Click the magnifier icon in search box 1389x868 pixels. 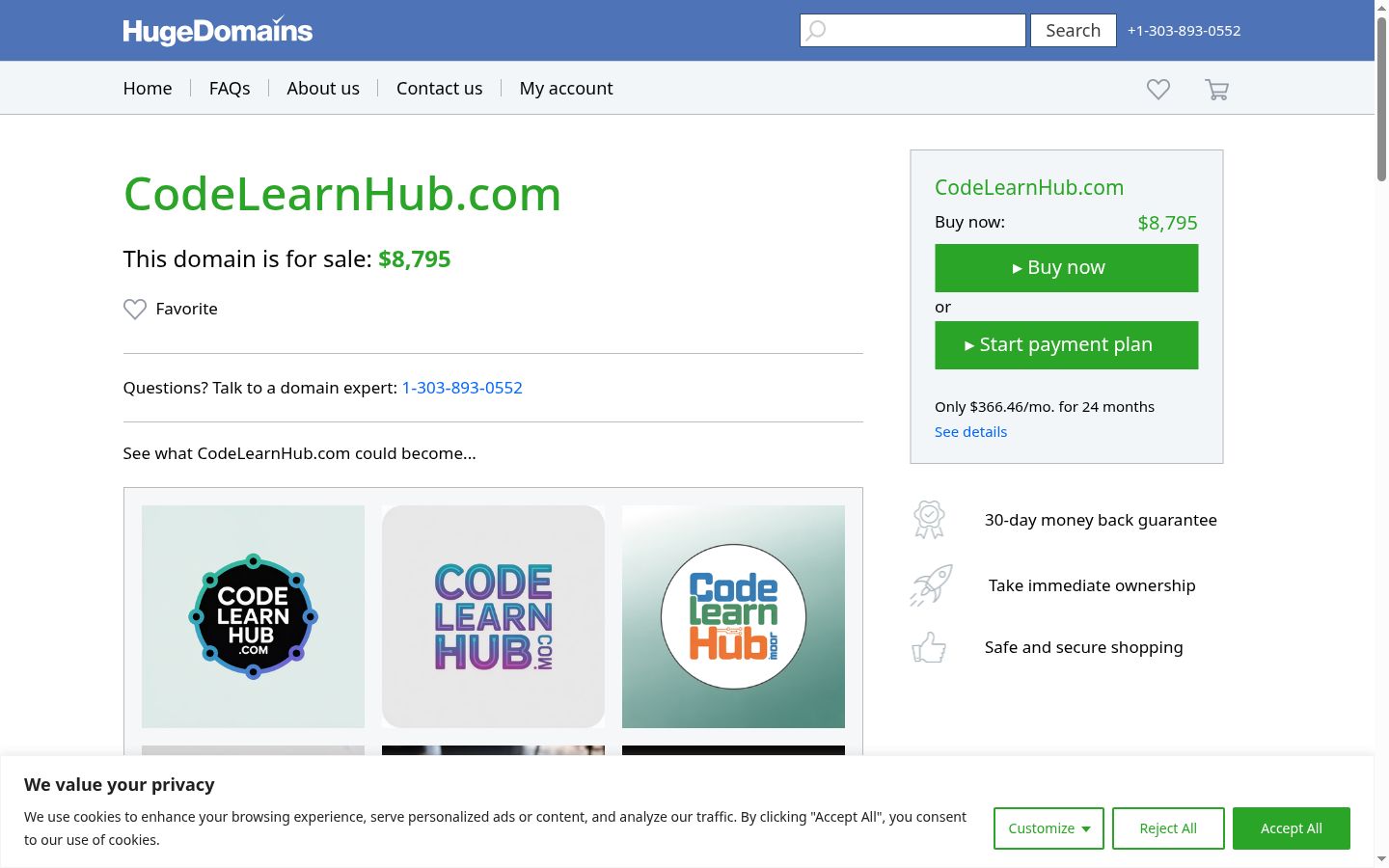816,31
